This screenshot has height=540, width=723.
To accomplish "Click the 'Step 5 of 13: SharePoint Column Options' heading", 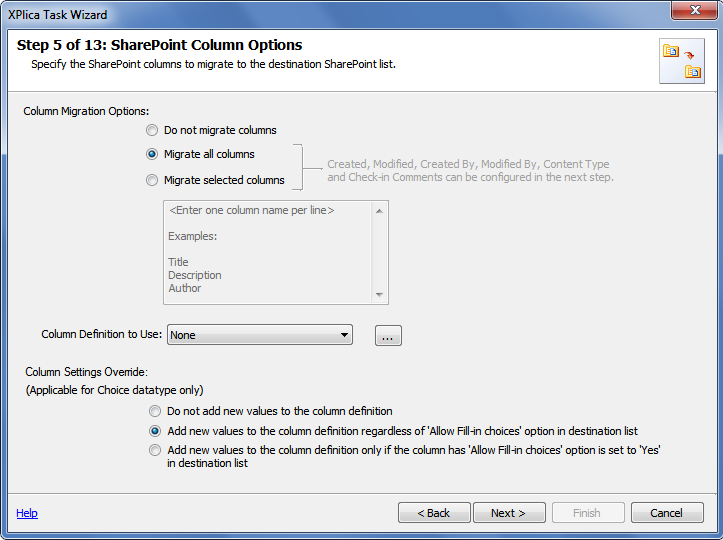I will [x=160, y=45].
